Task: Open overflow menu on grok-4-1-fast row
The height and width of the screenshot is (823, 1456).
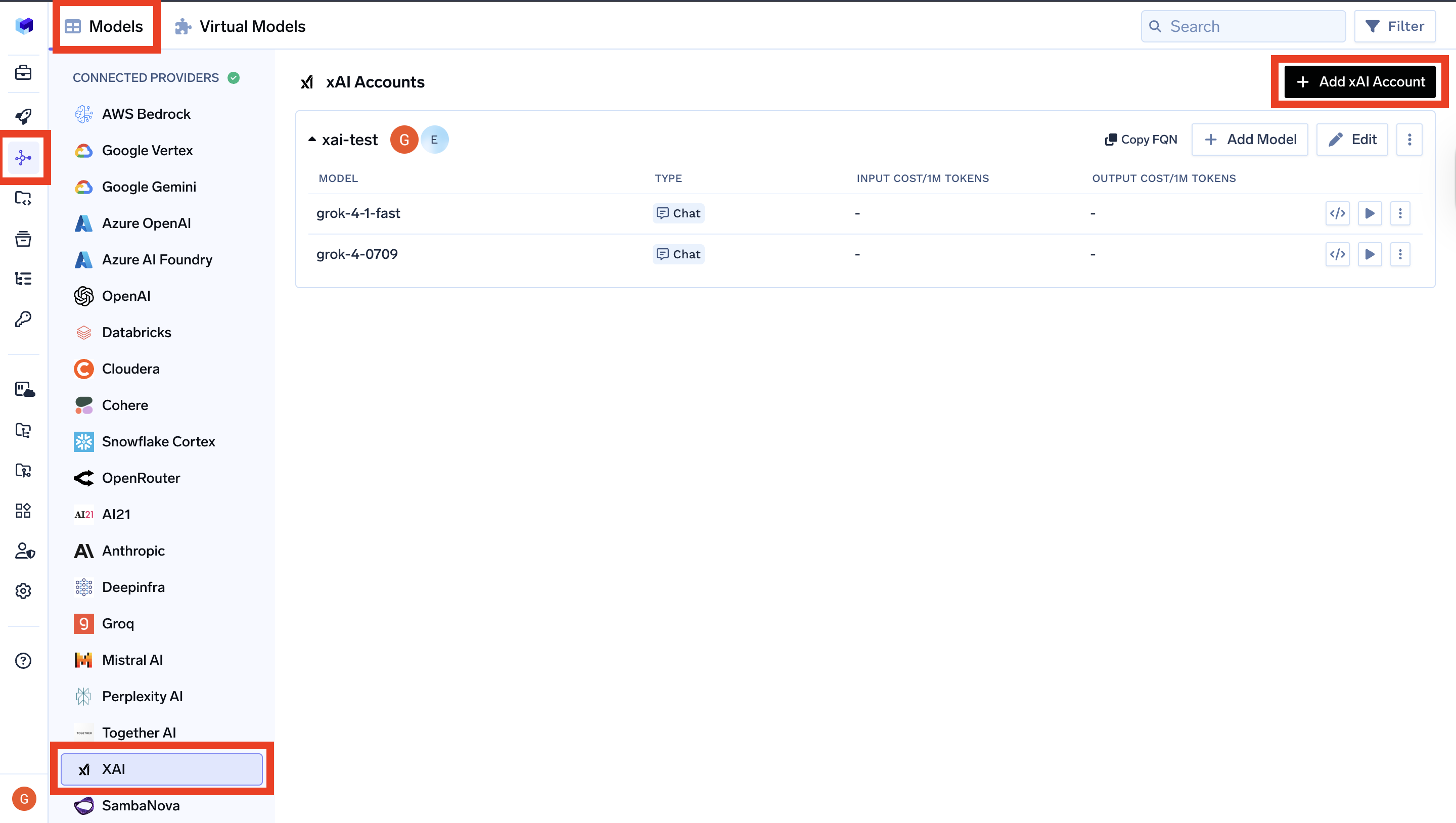Action: click(x=1400, y=213)
